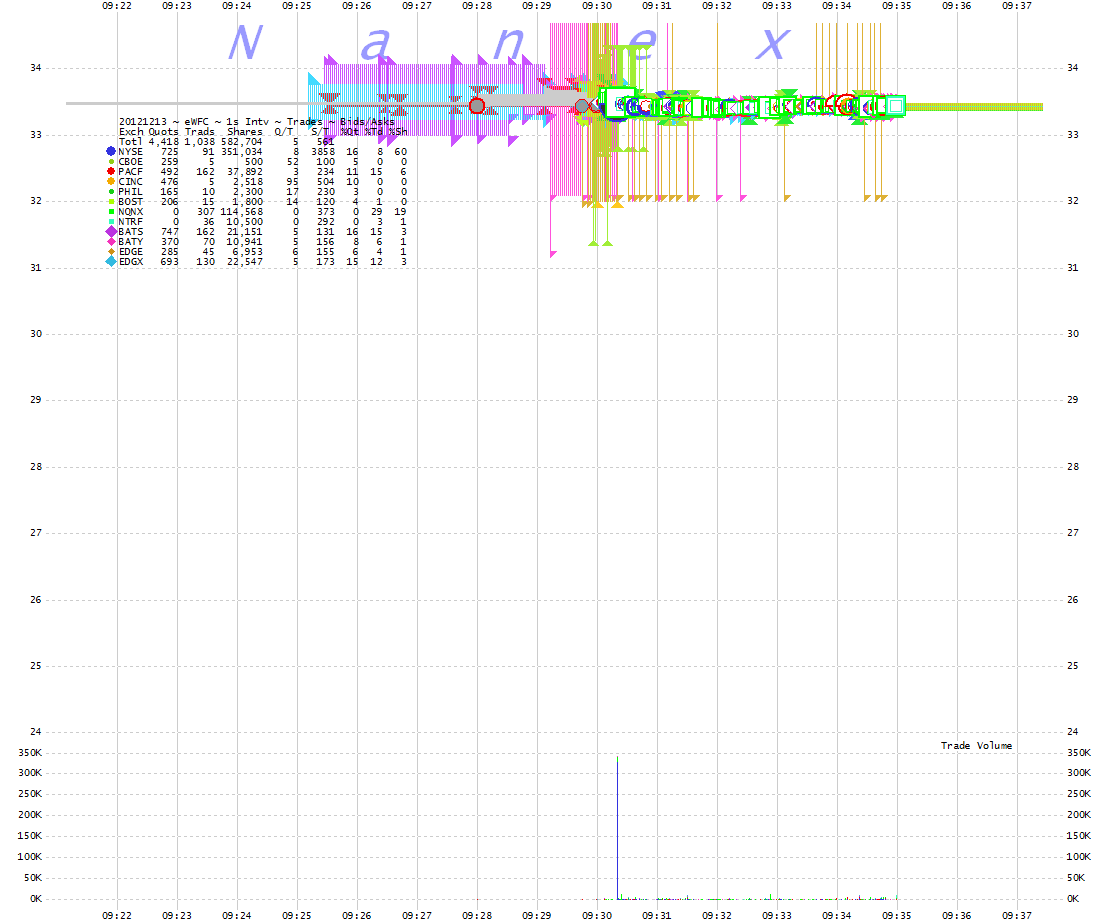Click the small olive CBOE legend dot
The width and height of the screenshot is (1109, 922).
click(111, 162)
